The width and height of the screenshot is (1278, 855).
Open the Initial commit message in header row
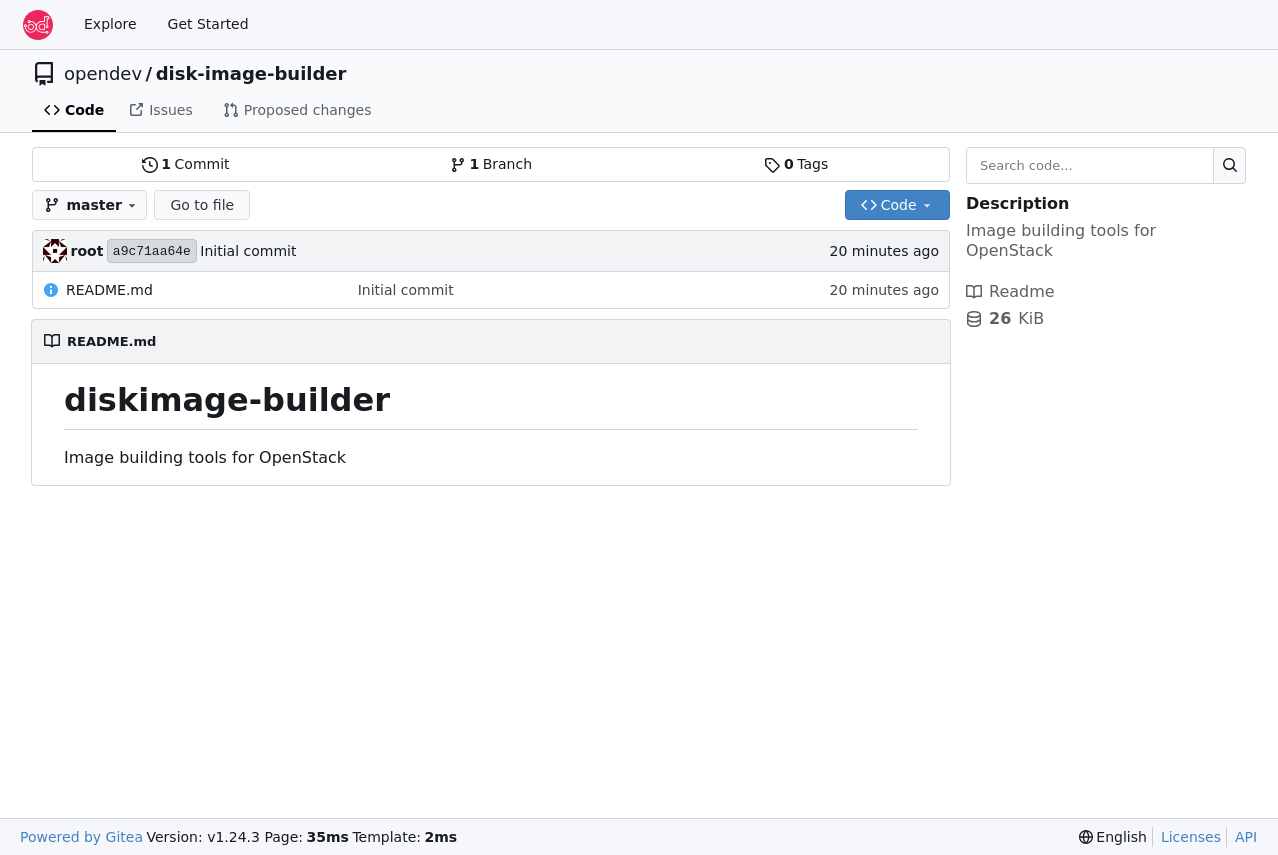point(248,251)
